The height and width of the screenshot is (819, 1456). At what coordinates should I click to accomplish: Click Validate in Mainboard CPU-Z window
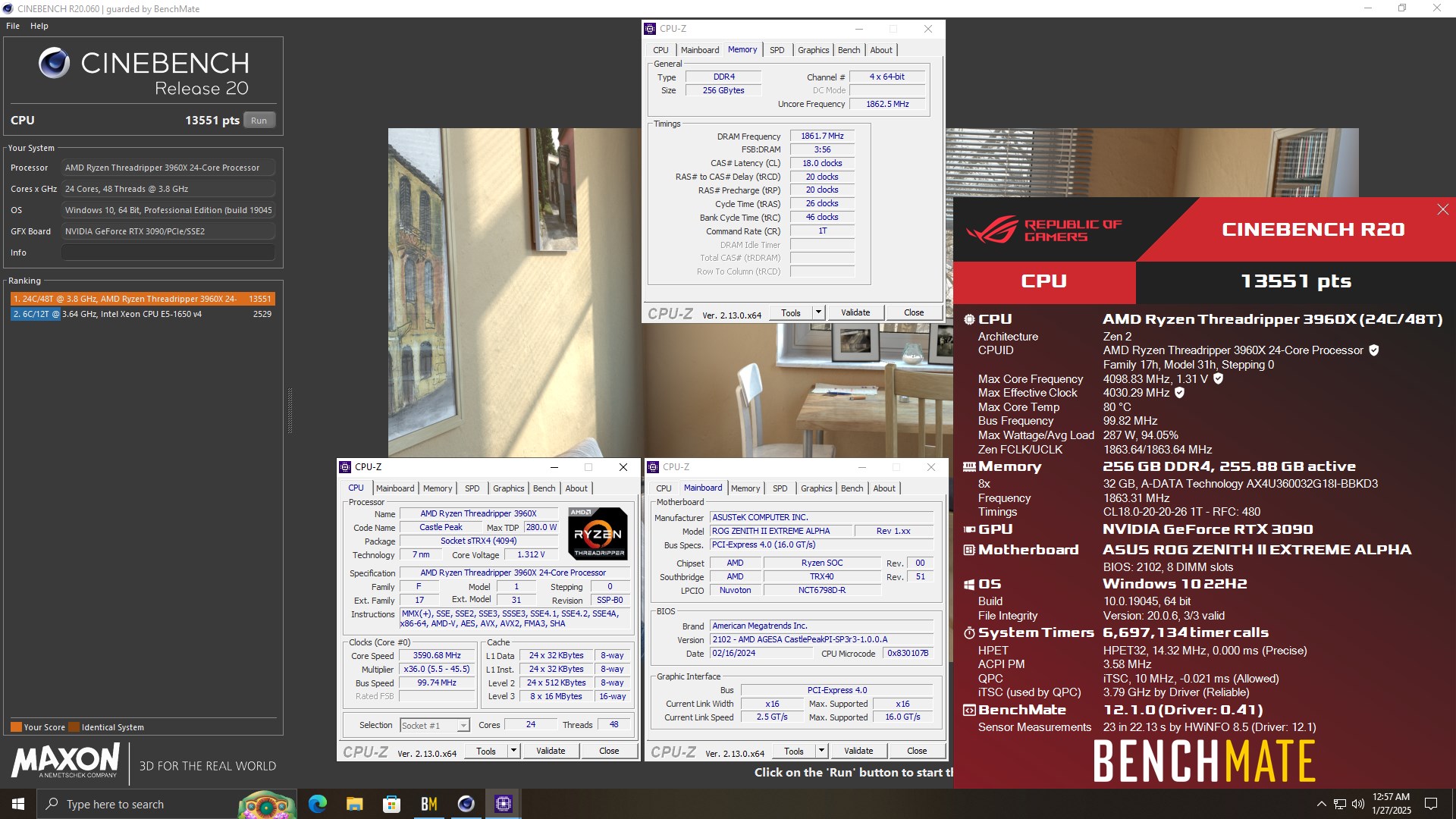tap(858, 751)
